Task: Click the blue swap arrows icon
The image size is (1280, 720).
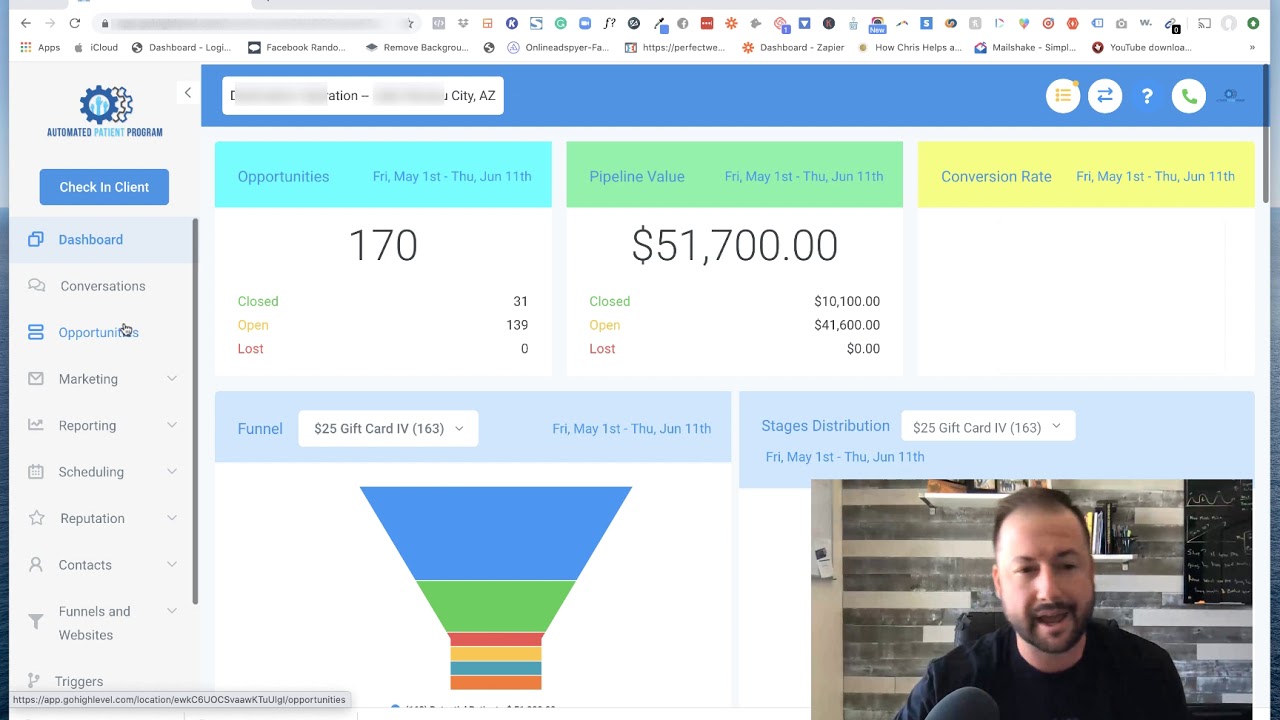Action: [1105, 96]
